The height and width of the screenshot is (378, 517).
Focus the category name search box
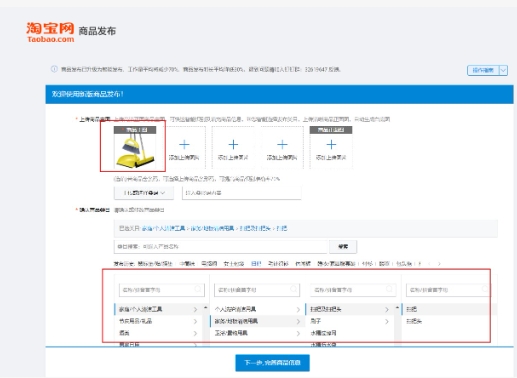[x=221, y=247]
